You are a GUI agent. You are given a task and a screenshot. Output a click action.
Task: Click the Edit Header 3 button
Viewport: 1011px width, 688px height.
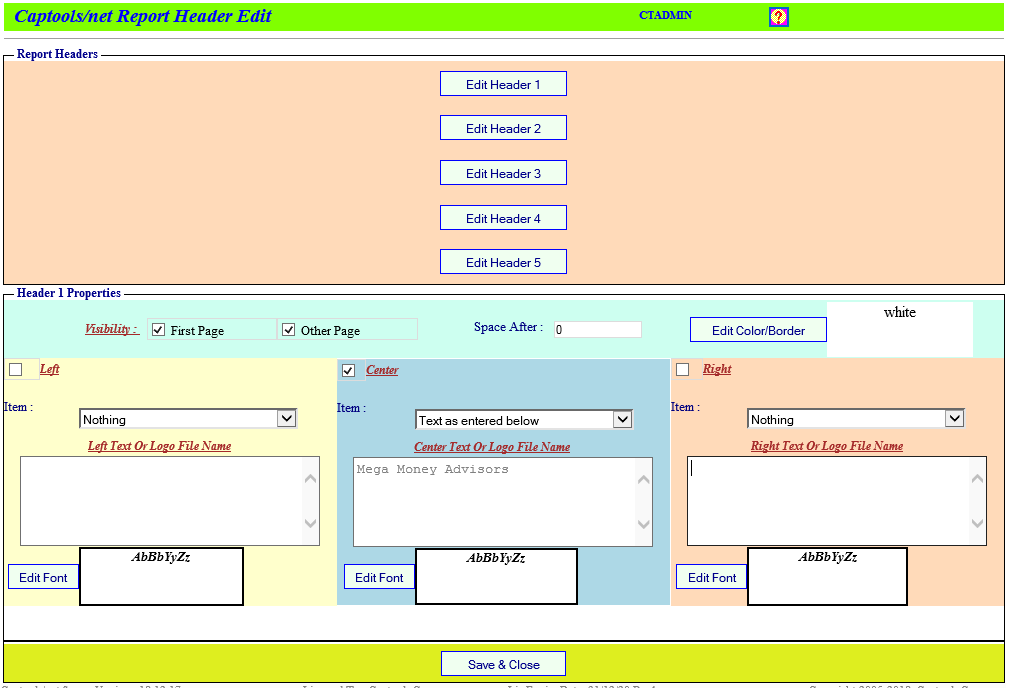point(503,173)
